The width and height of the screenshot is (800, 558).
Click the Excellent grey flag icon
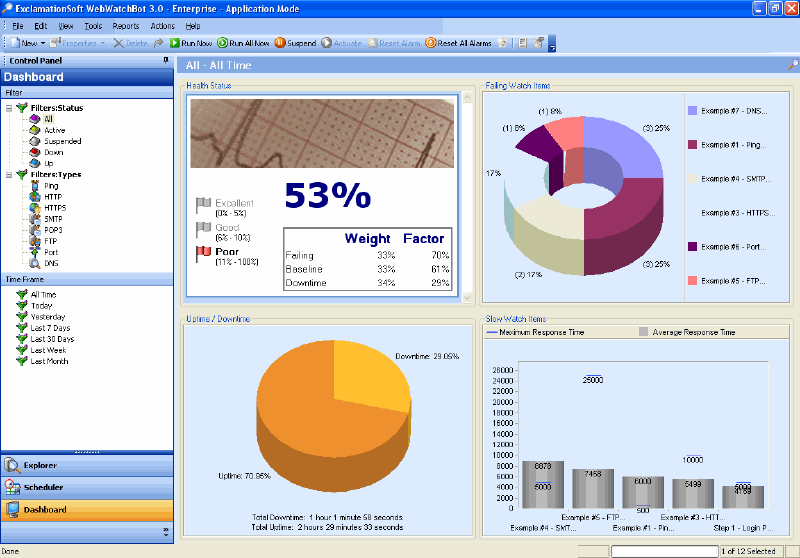[x=204, y=206]
